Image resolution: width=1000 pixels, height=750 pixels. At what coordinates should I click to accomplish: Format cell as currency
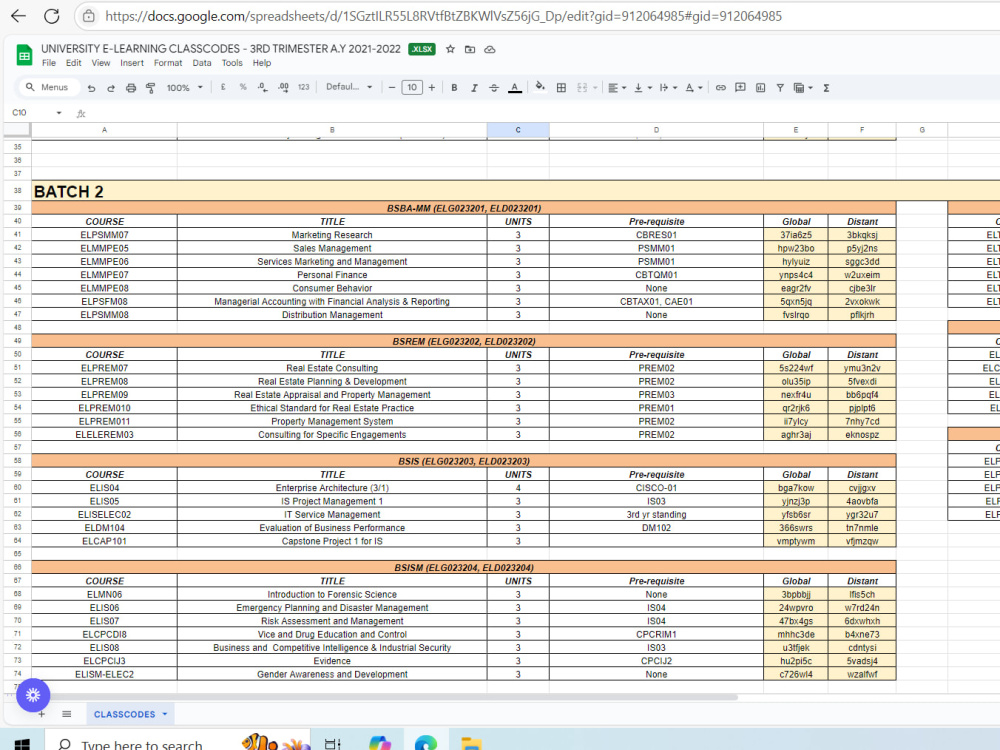223,87
